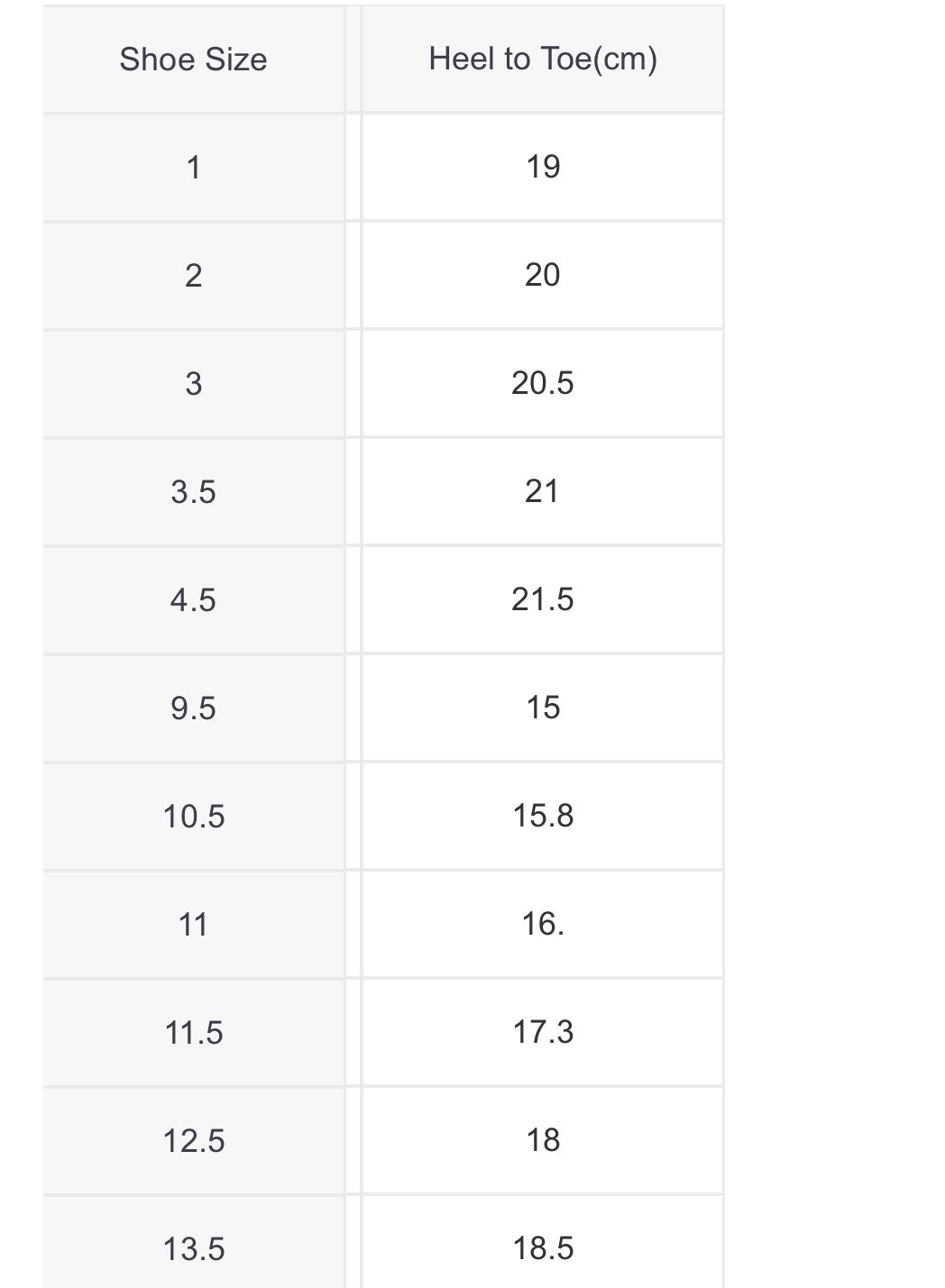The height and width of the screenshot is (1288, 945).
Task: Select the 21.5 cm cell
Action: click(543, 600)
